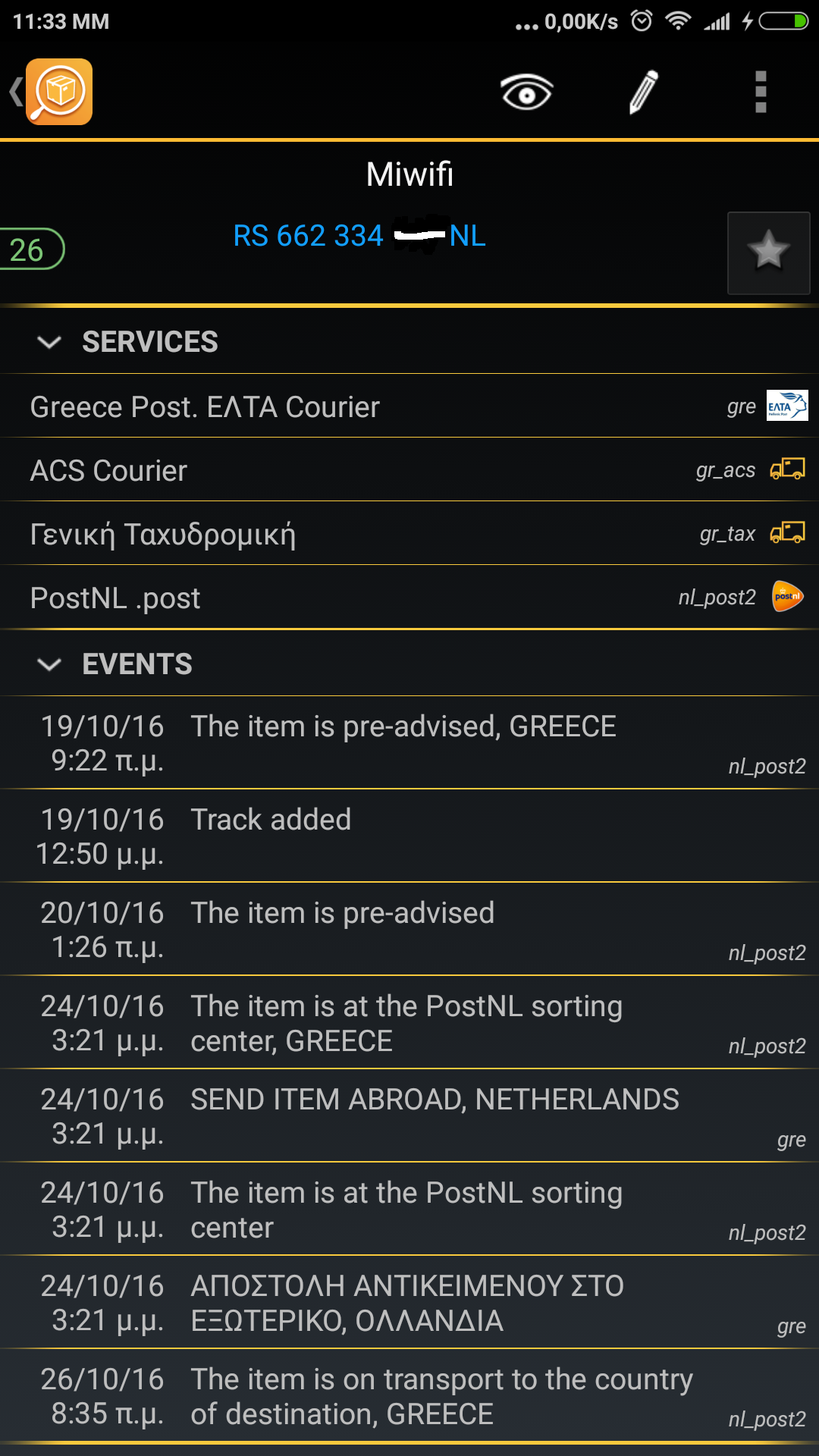
Task: Click the ELTA Greece Post logo icon
Action: click(787, 406)
